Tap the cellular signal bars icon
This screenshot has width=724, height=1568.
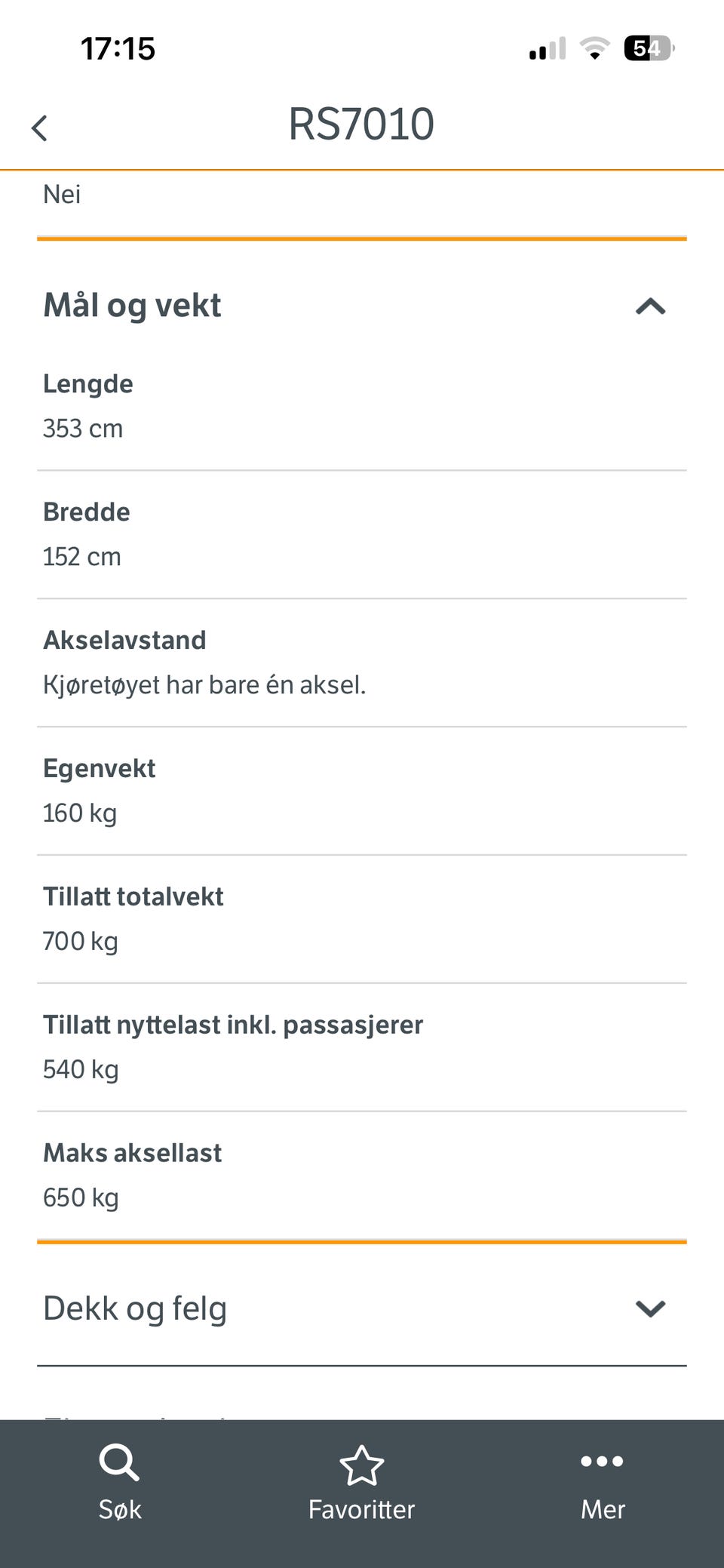pos(548,49)
